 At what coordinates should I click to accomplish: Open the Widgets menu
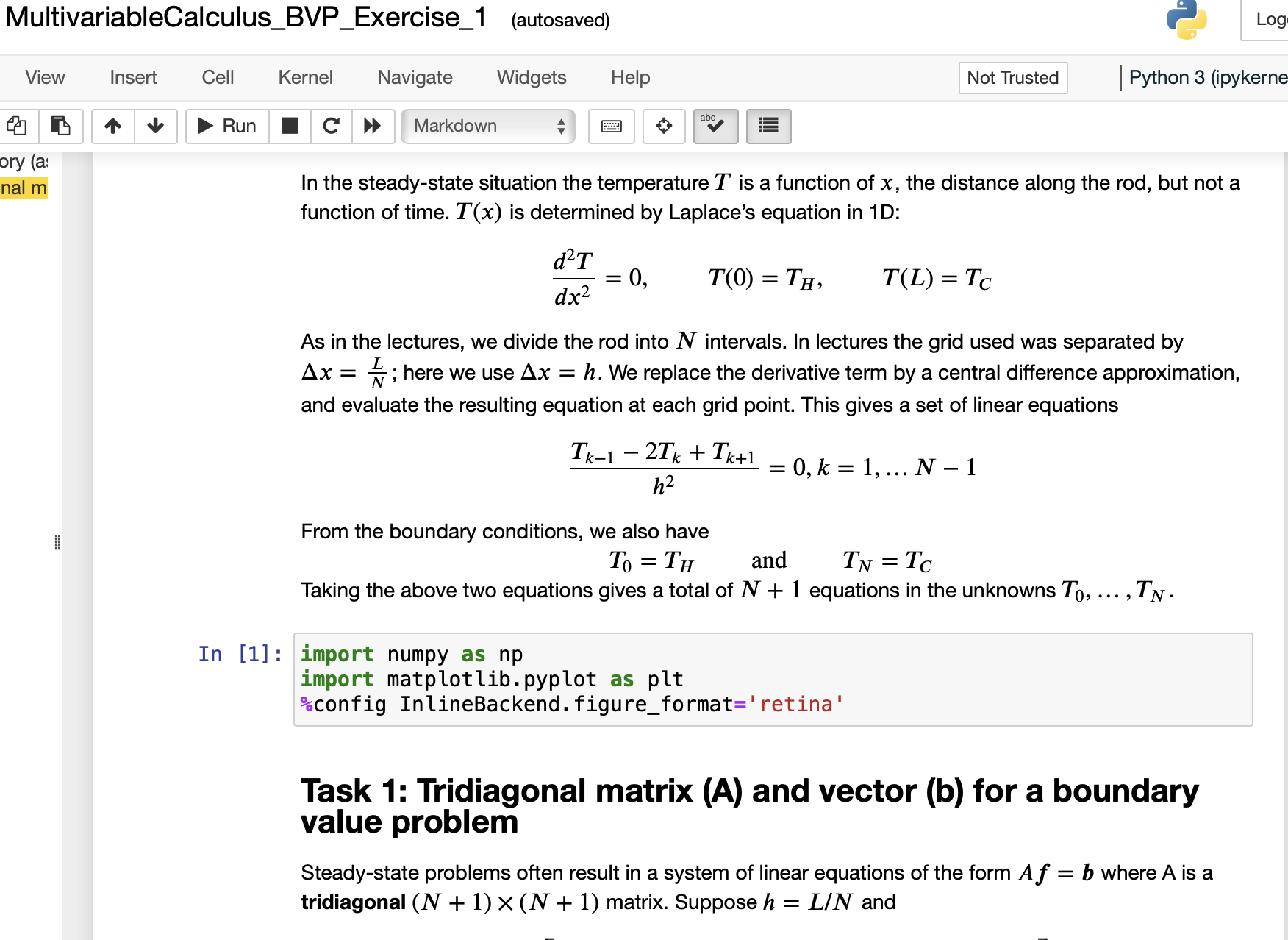click(x=531, y=77)
